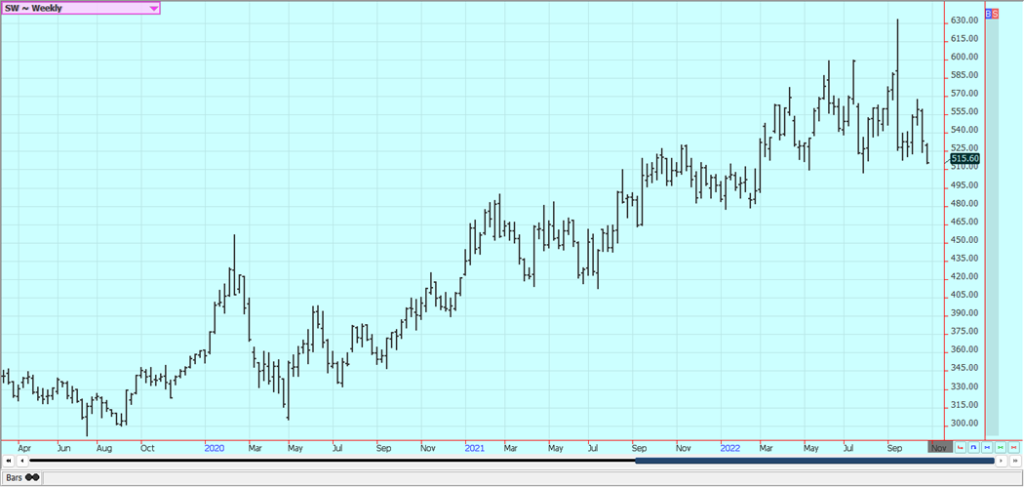Open the SW ~ Weekly symbol dropdown
Viewport: 1024px width, 487px height.
(80, 8)
